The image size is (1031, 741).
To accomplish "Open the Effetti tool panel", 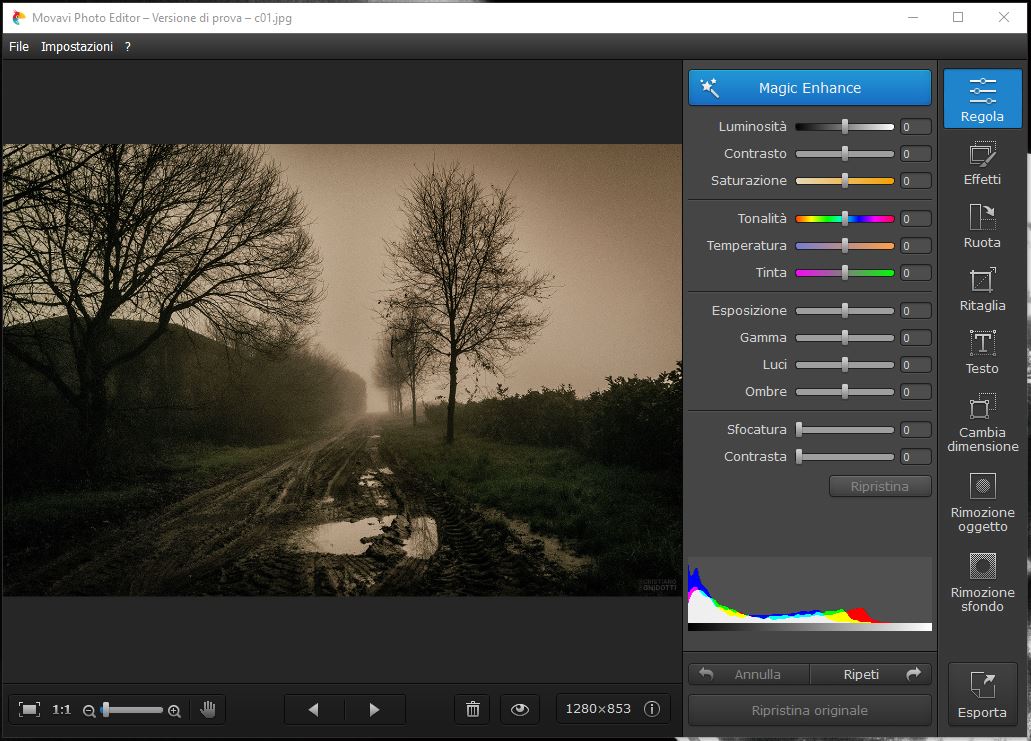I will tap(982, 164).
